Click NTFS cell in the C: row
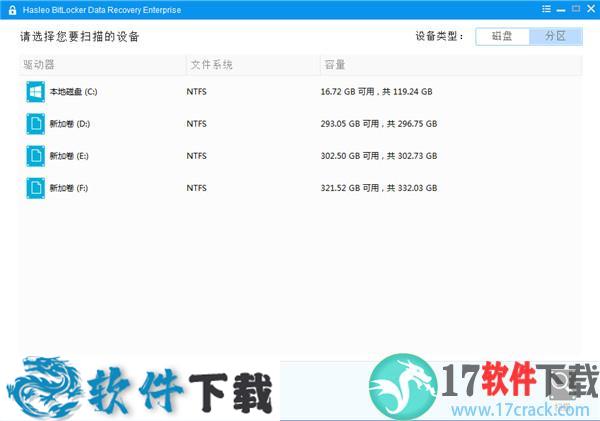The image size is (600, 421). pos(197,92)
